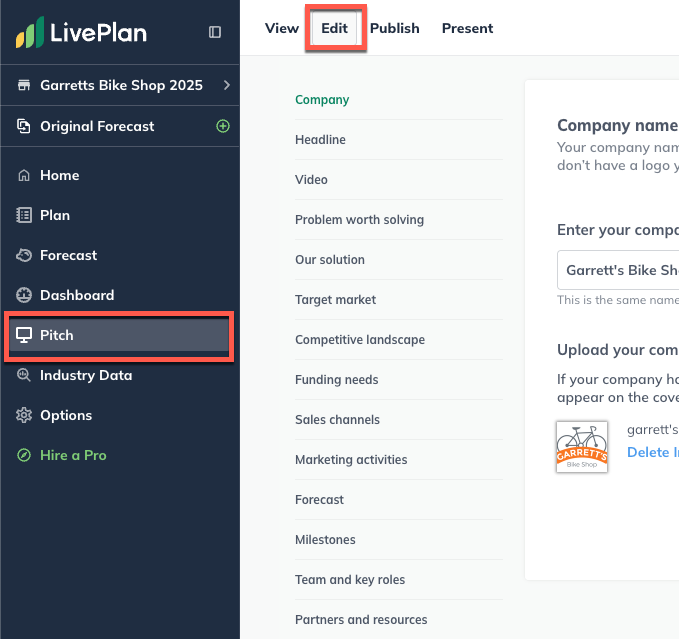Image resolution: width=679 pixels, height=639 pixels.
Task: Click the Garrett's Bike Shop logo thumbnail
Action: pos(582,447)
